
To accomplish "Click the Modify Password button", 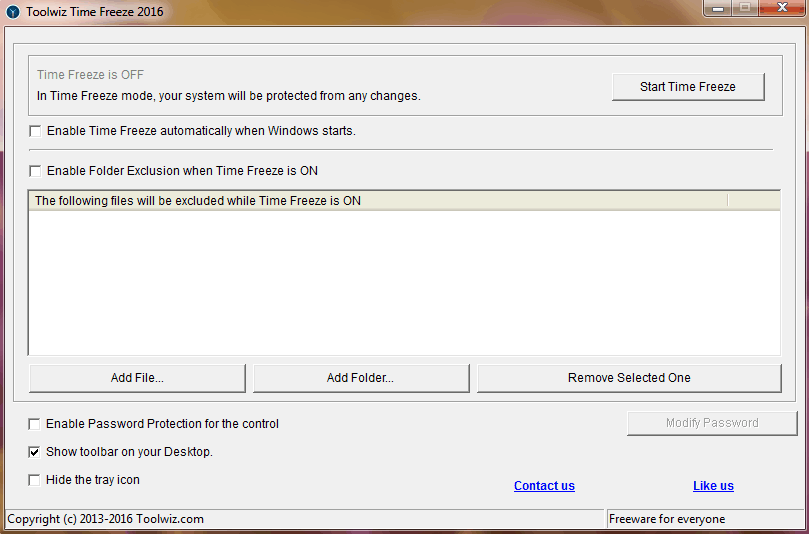I will [712, 423].
